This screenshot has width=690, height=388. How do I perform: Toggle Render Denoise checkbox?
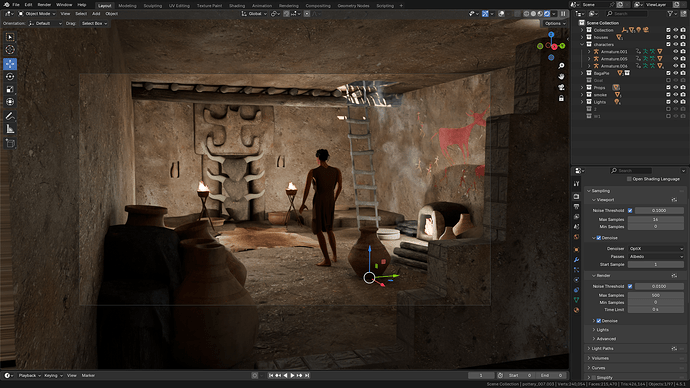[598, 321]
